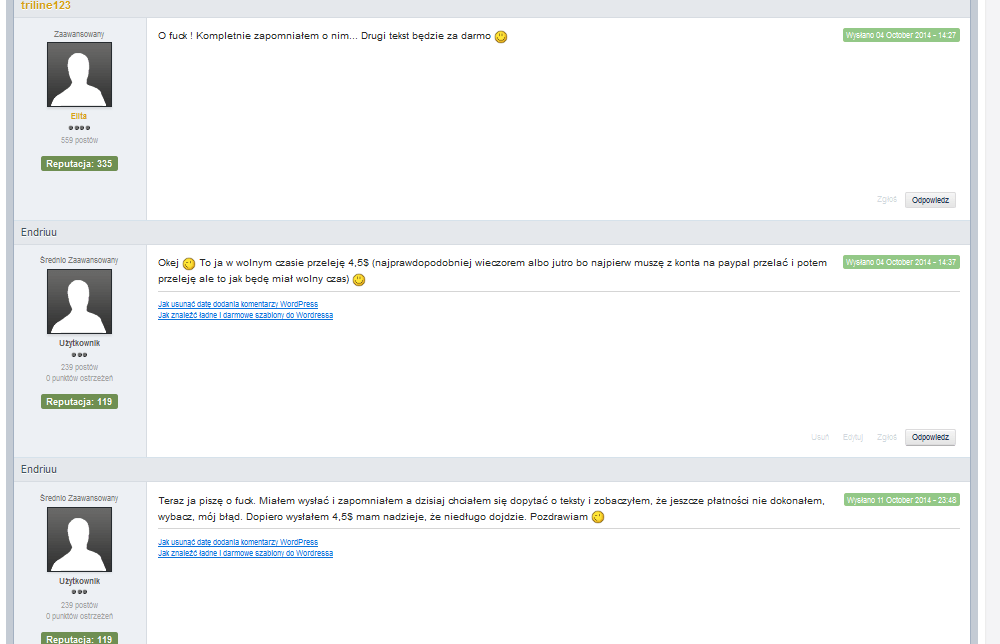1000x644 pixels.
Task: Open triline123's profile avatar image
Action: [79, 74]
